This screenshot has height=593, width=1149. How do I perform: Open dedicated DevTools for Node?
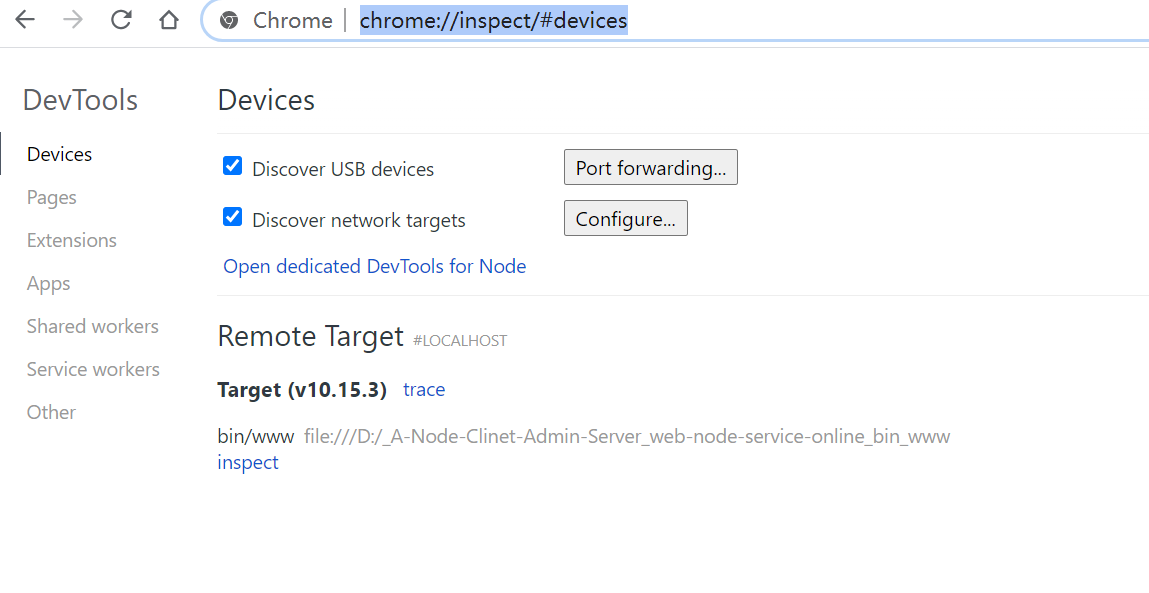(374, 266)
